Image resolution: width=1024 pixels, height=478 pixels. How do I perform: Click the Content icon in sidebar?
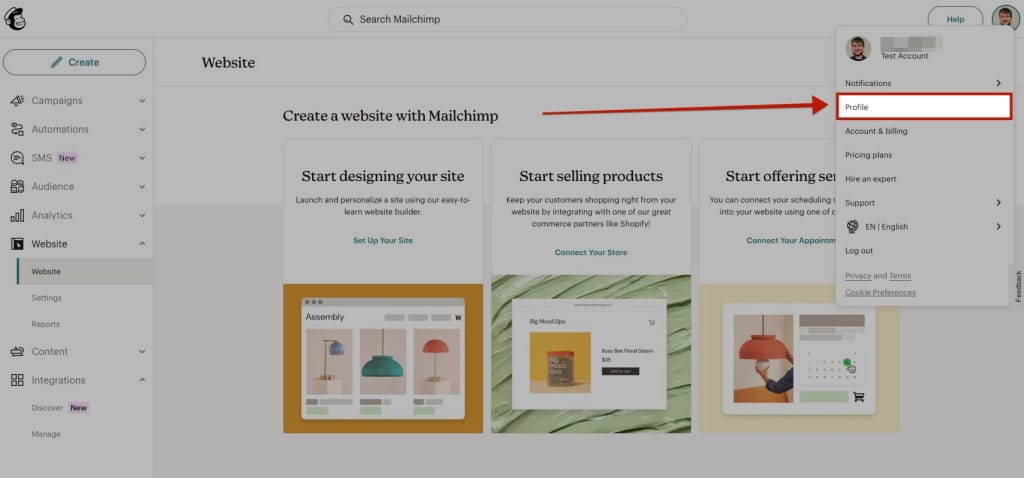click(x=18, y=351)
